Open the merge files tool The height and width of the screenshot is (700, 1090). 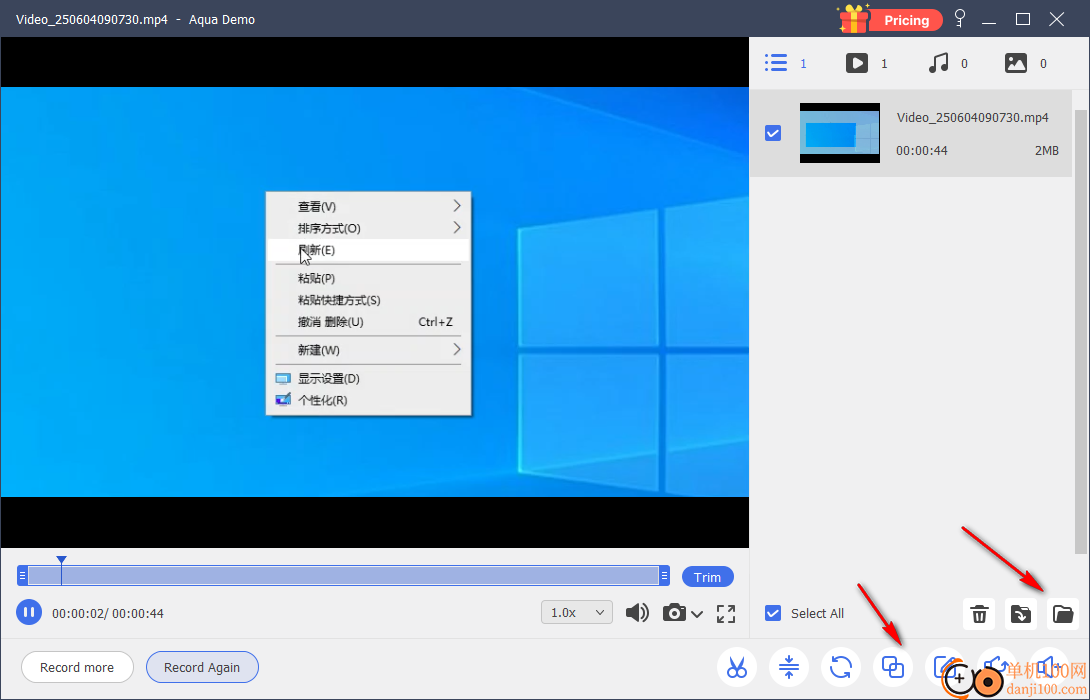(893, 667)
